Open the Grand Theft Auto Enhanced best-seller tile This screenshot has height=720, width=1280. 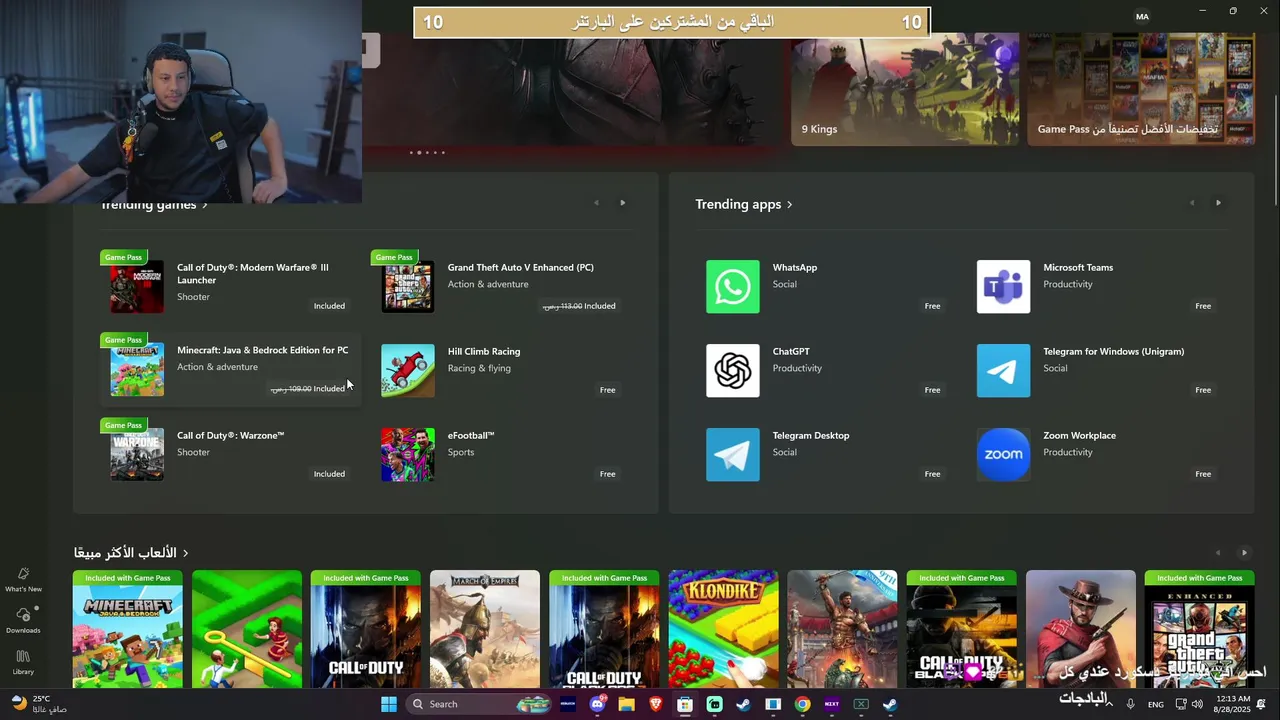tap(1199, 629)
